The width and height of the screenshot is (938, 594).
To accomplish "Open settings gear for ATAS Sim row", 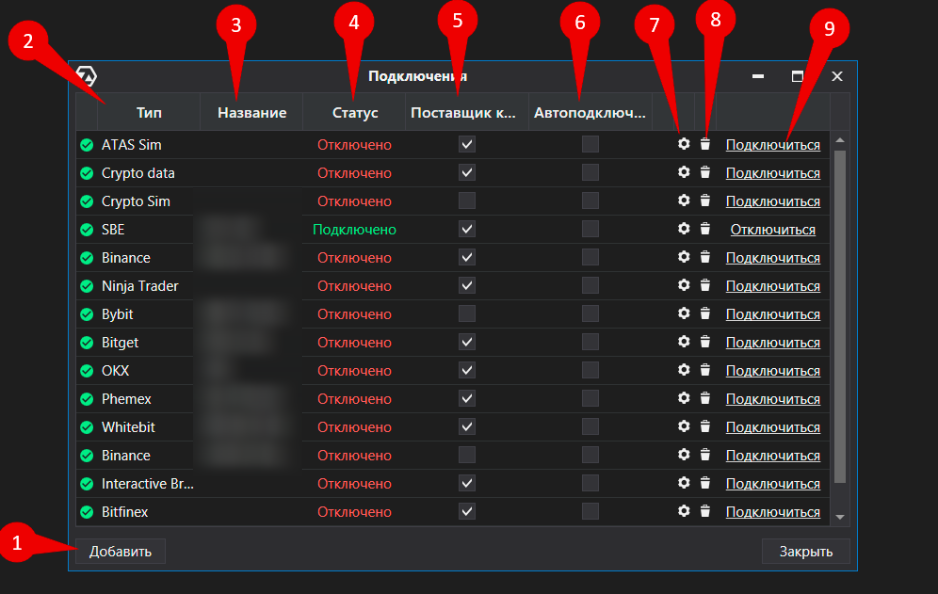I will pyautogui.click(x=684, y=144).
